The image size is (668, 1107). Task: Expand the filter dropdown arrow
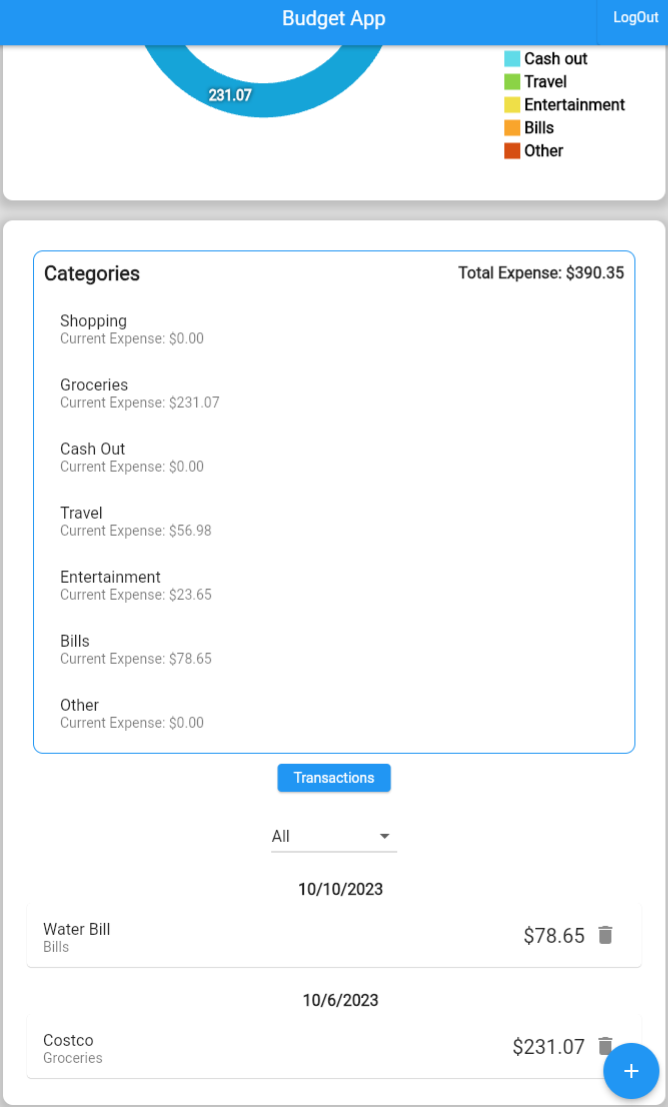point(384,836)
